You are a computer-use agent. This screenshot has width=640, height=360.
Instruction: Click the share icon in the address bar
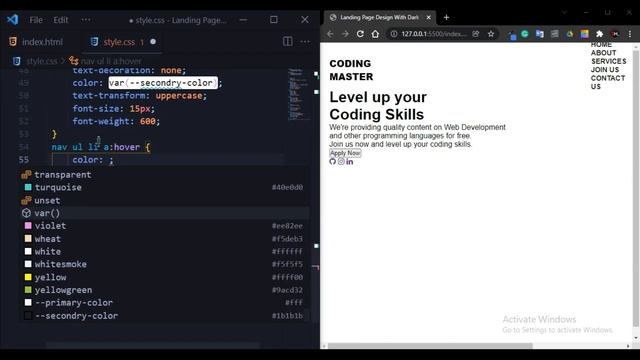476,34
